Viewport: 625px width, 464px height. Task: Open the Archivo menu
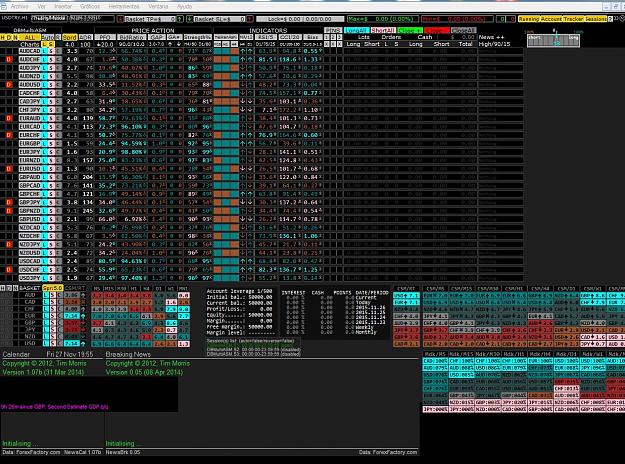tap(19, 6)
